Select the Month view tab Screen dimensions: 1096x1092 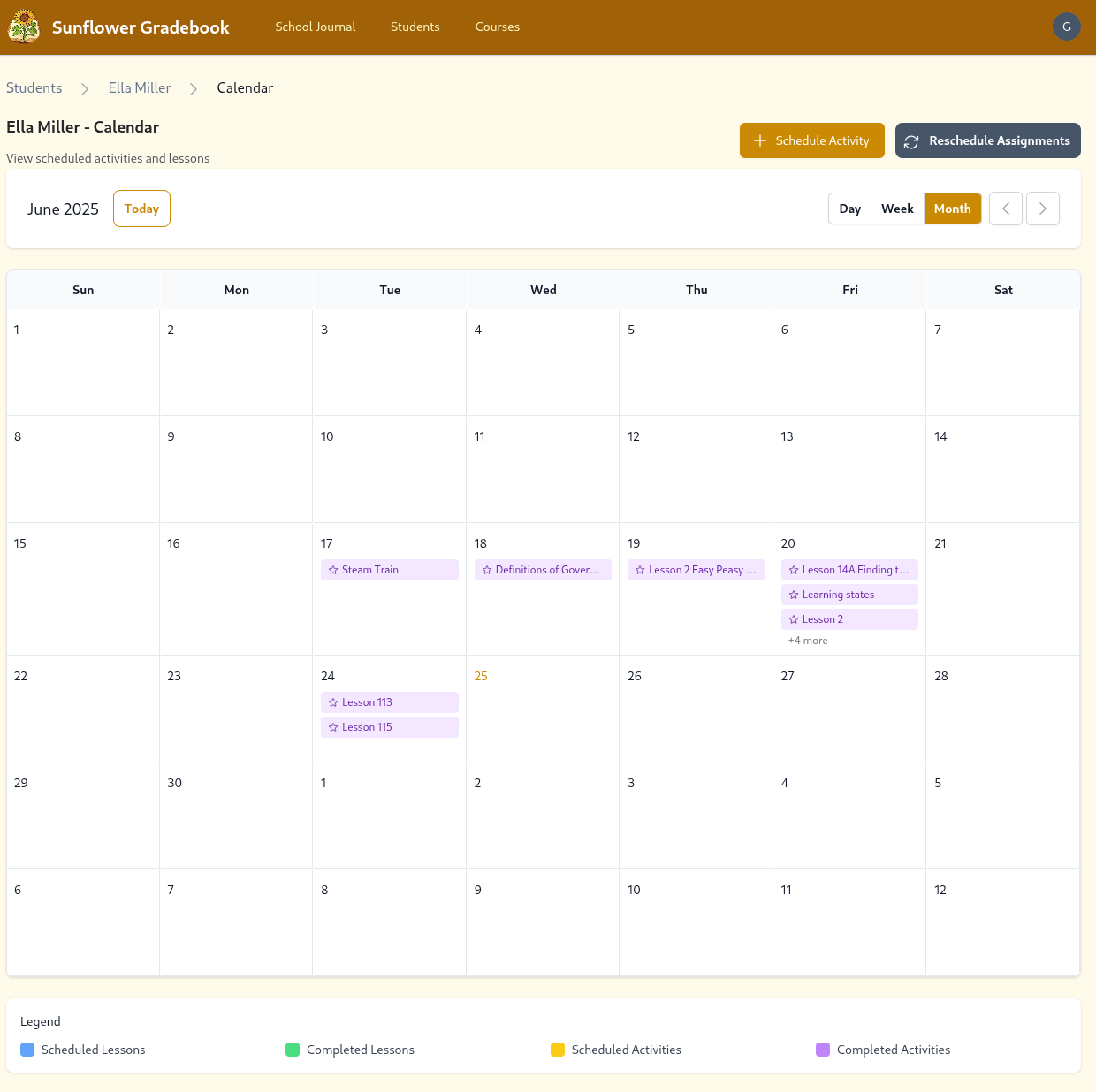point(953,209)
